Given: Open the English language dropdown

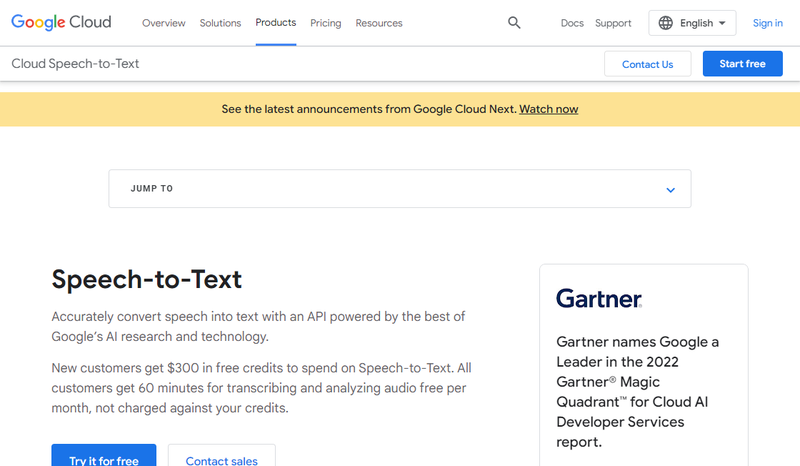Looking at the screenshot, I should point(692,23).
